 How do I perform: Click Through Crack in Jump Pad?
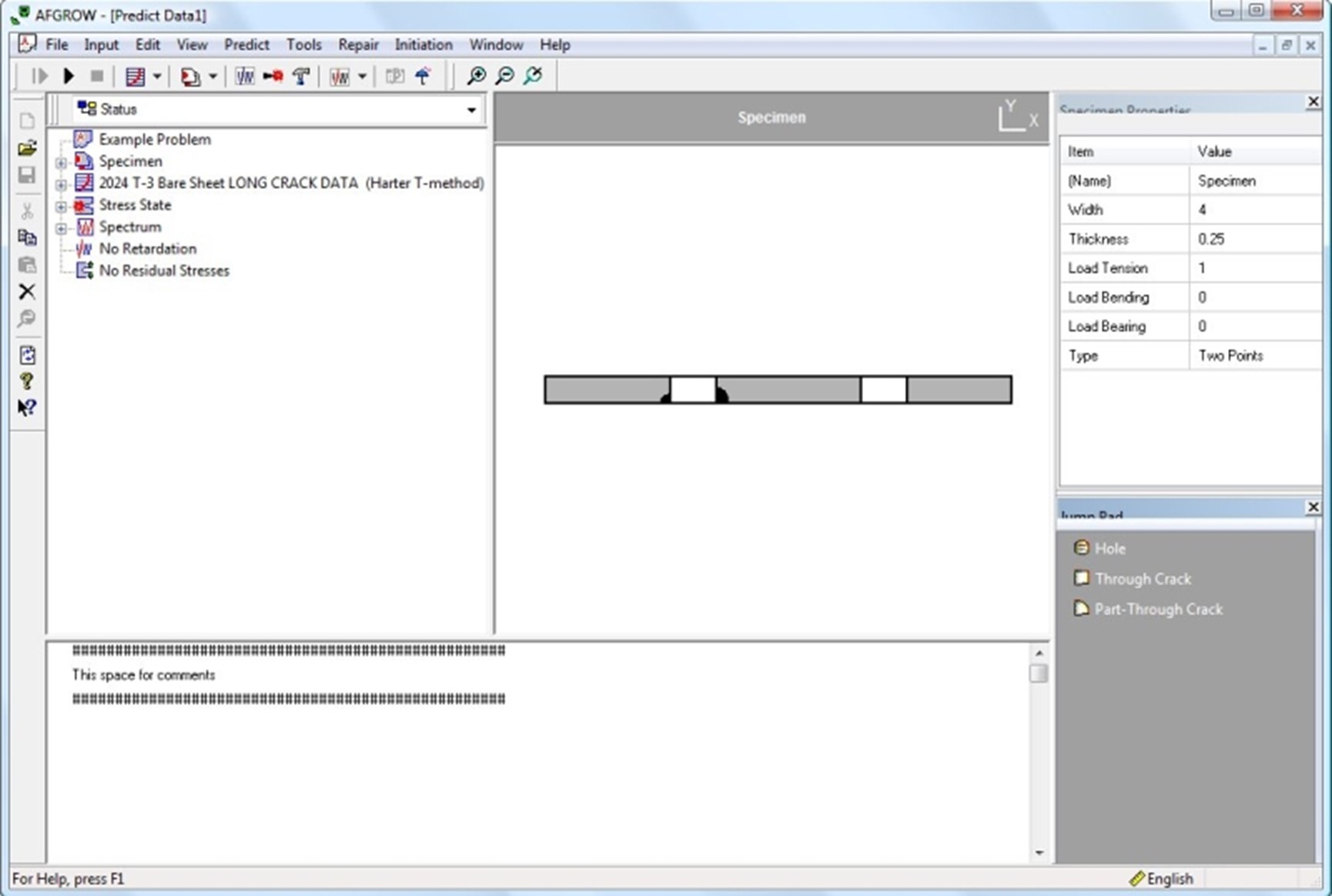coord(1143,579)
